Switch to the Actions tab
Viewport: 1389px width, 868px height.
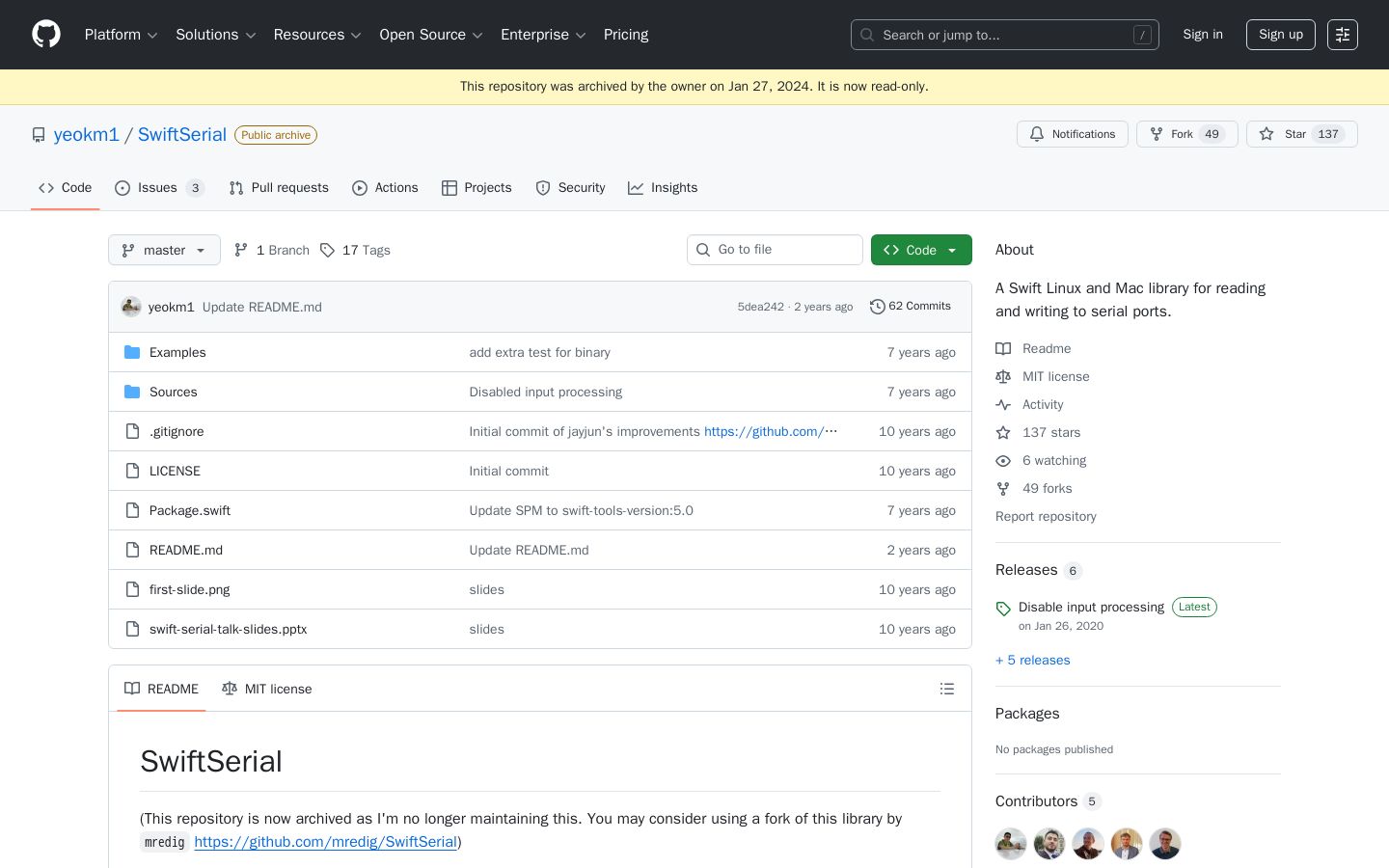click(x=385, y=188)
